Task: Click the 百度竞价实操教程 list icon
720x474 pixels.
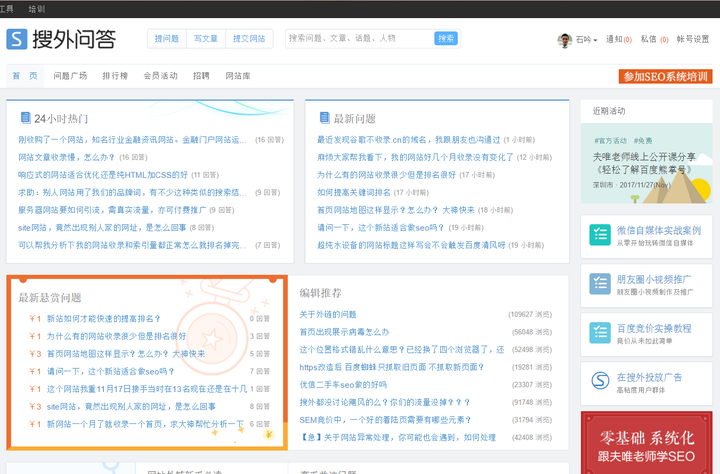Action: (x=600, y=333)
